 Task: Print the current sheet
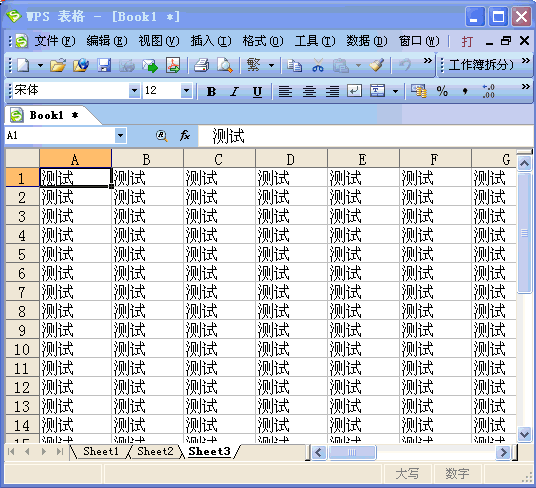pyautogui.click(x=202, y=65)
